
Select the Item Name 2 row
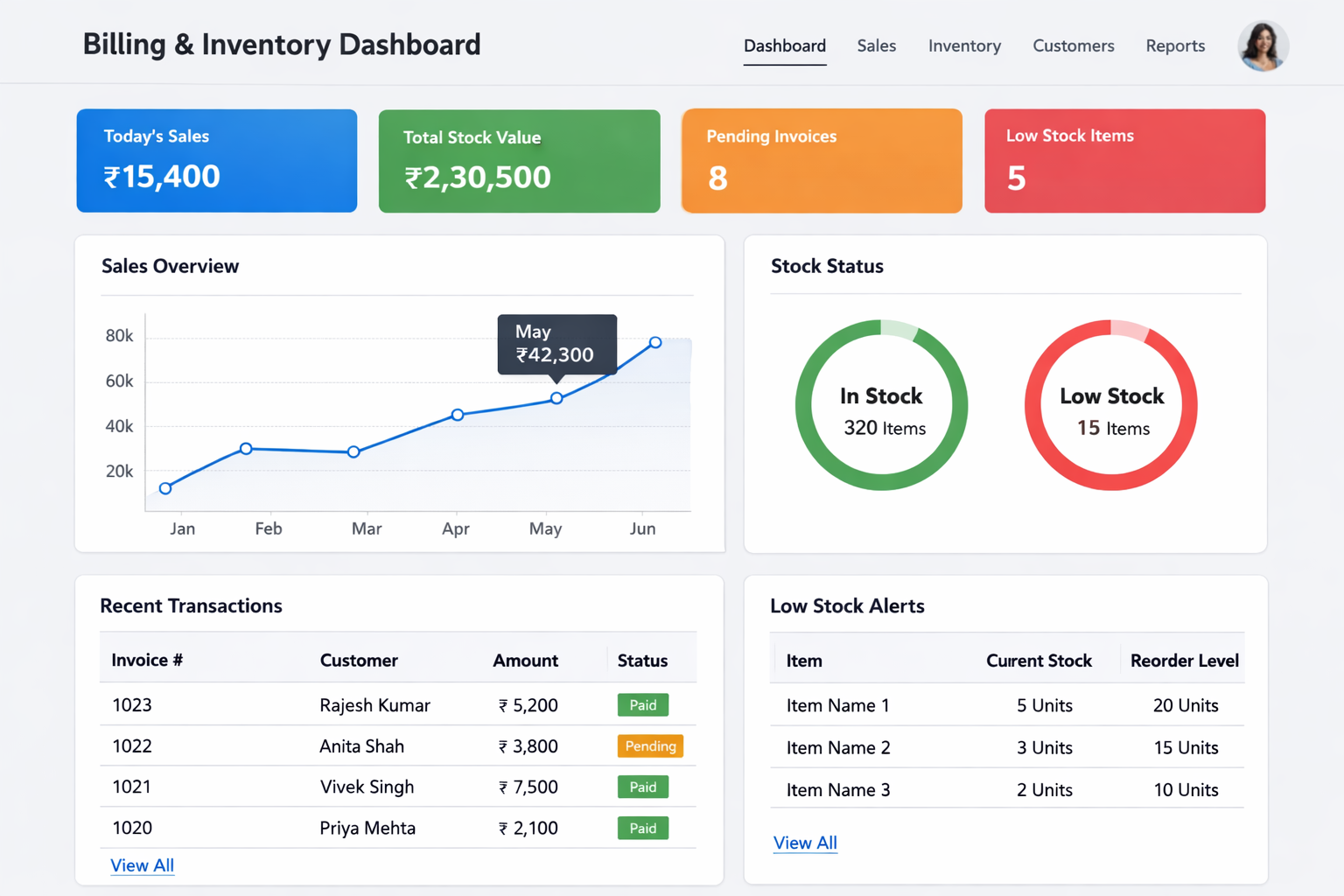(x=1006, y=748)
